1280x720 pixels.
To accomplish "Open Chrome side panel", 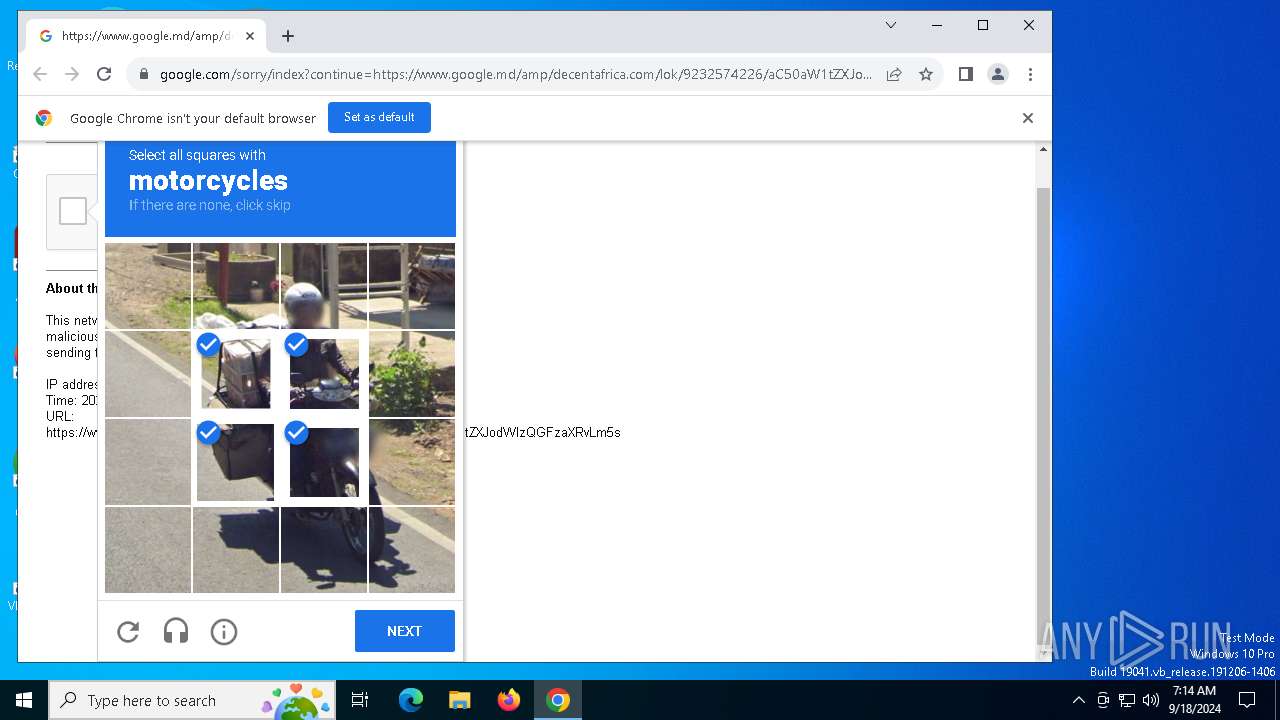I will tap(966, 74).
